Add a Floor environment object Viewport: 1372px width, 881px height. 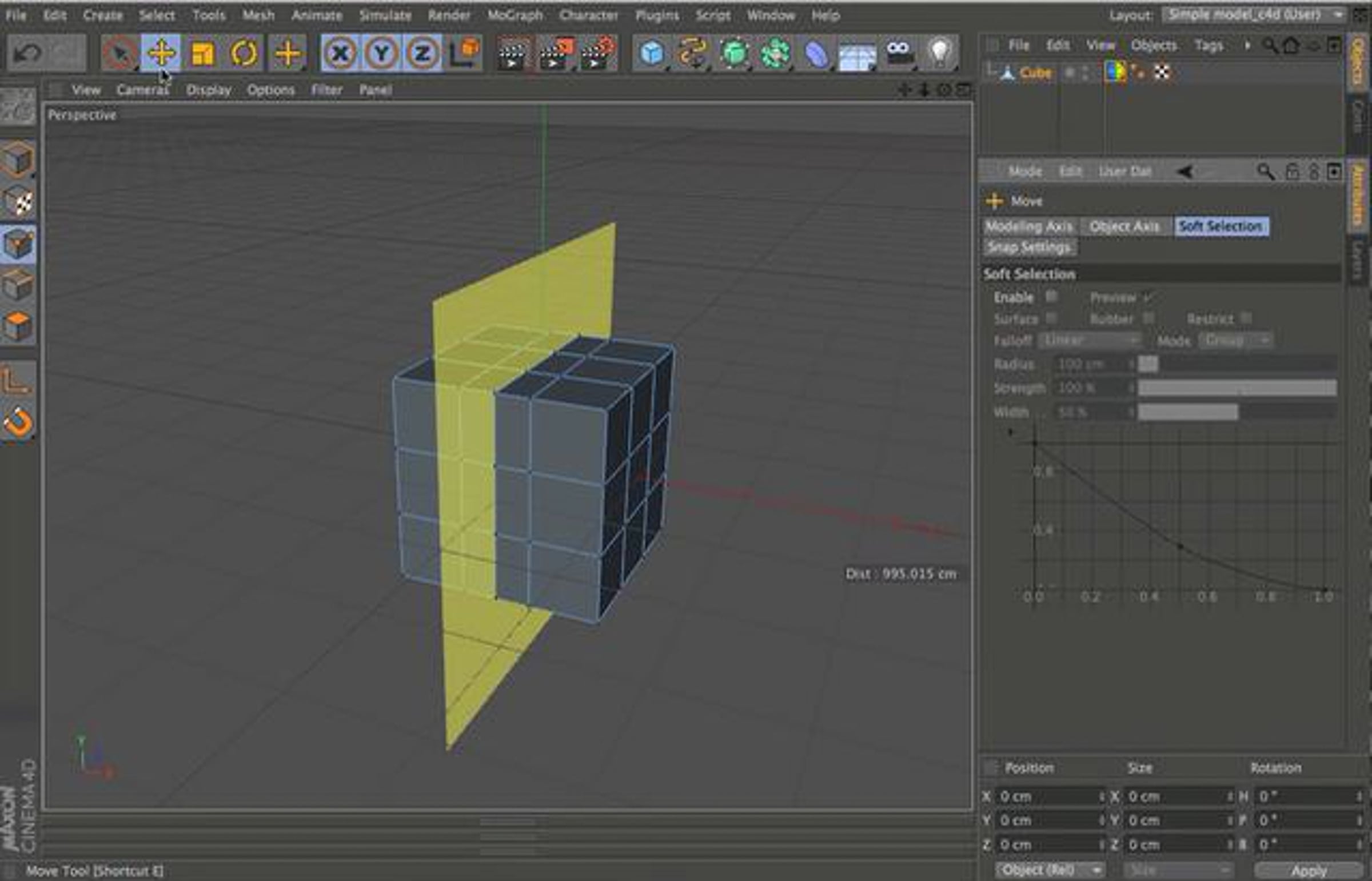point(857,53)
